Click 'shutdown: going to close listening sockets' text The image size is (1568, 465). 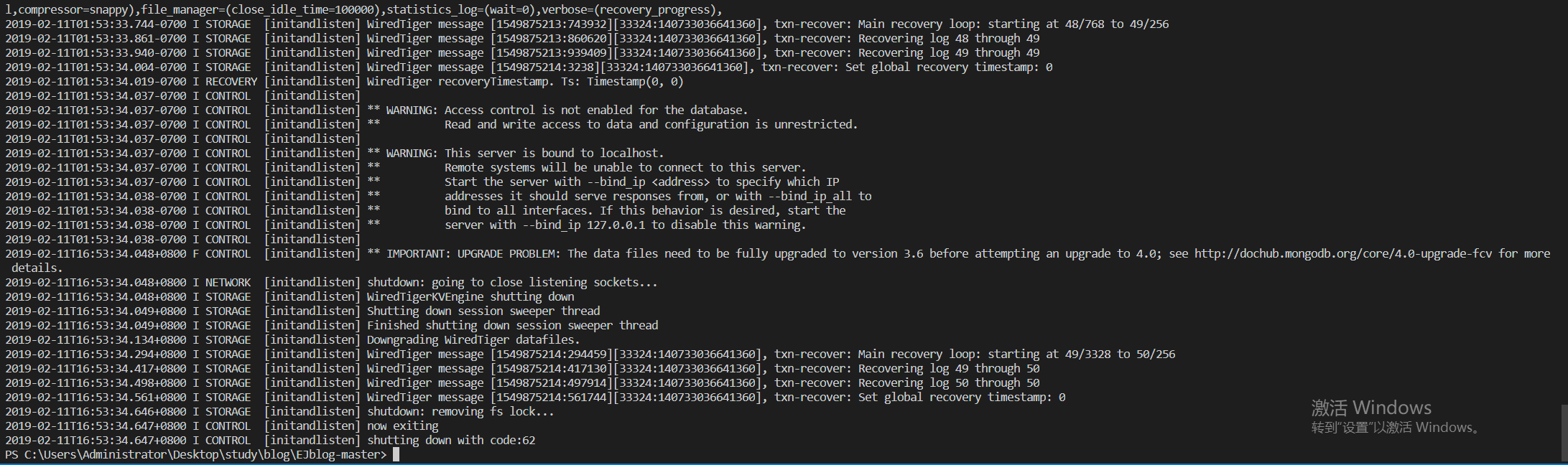click(x=512, y=282)
